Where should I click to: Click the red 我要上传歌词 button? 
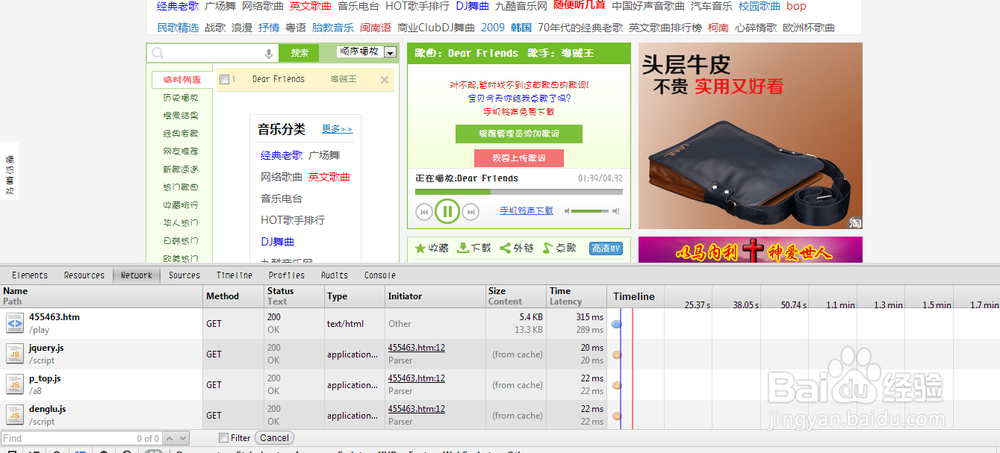518,158
